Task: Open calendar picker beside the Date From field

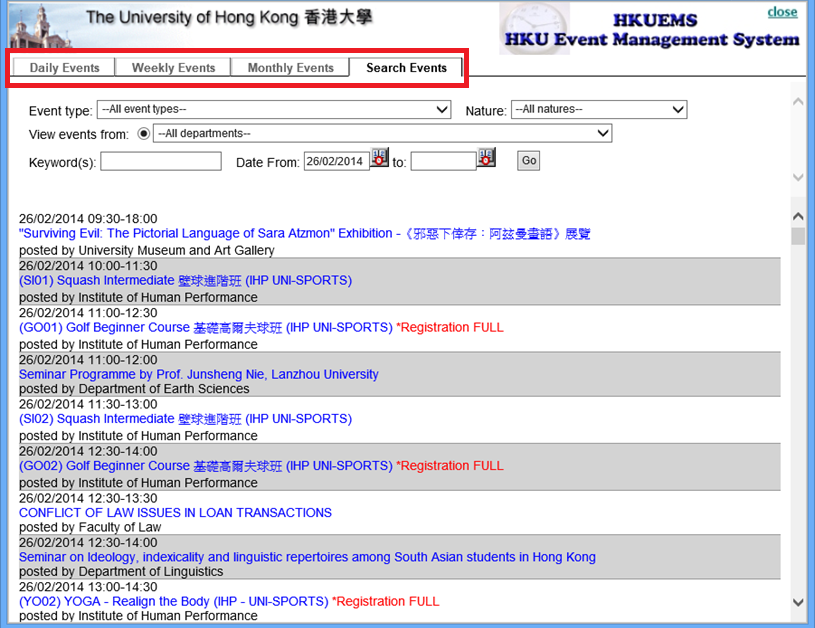Action: pos(379,160)
